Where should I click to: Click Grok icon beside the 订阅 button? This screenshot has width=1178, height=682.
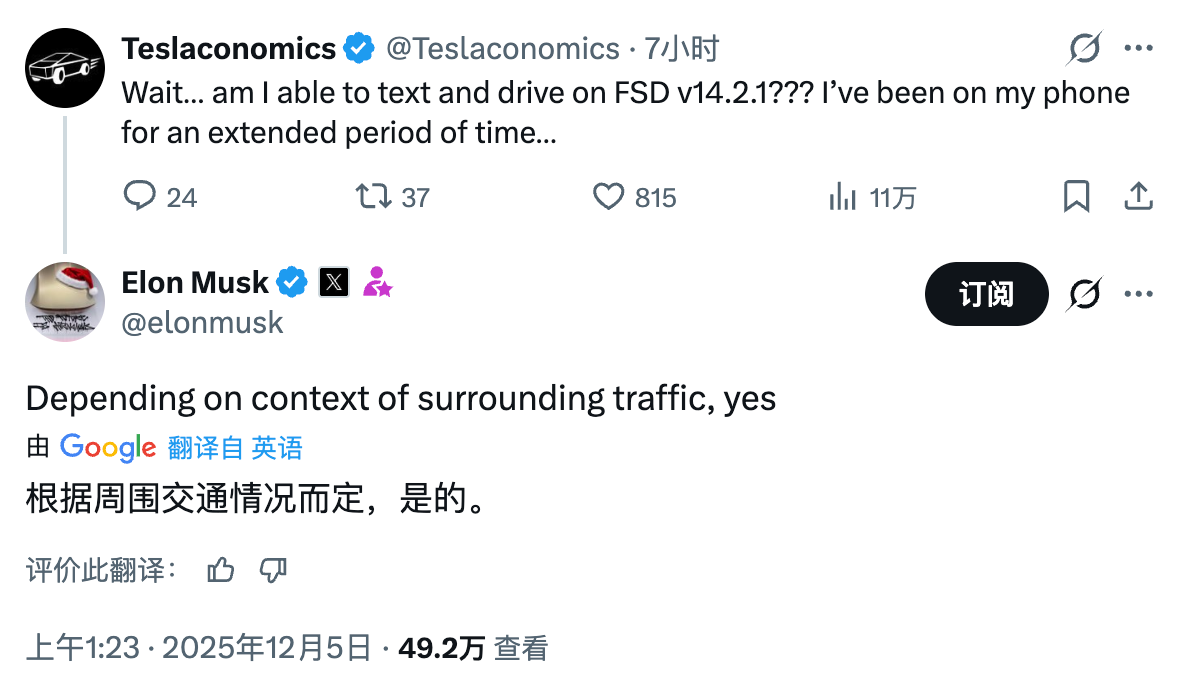pyautogui.click(x=1085, y=294)
